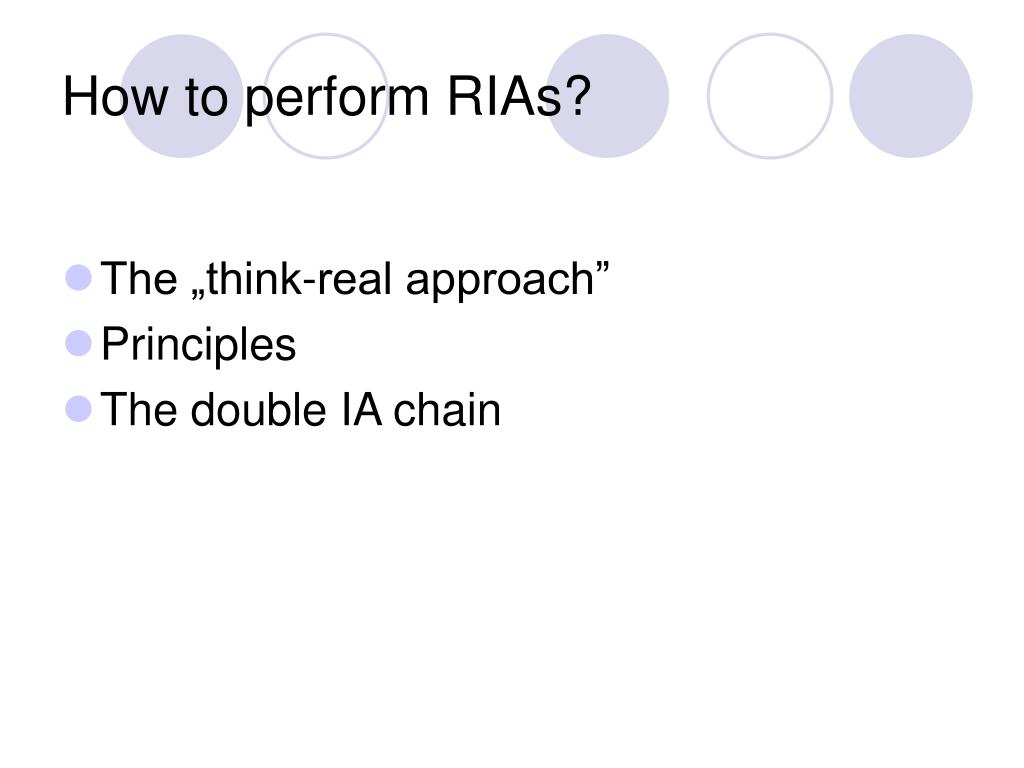Click the word "RIAs?" in the title
The image size is (1024, 768).
[x=519, y=97]
